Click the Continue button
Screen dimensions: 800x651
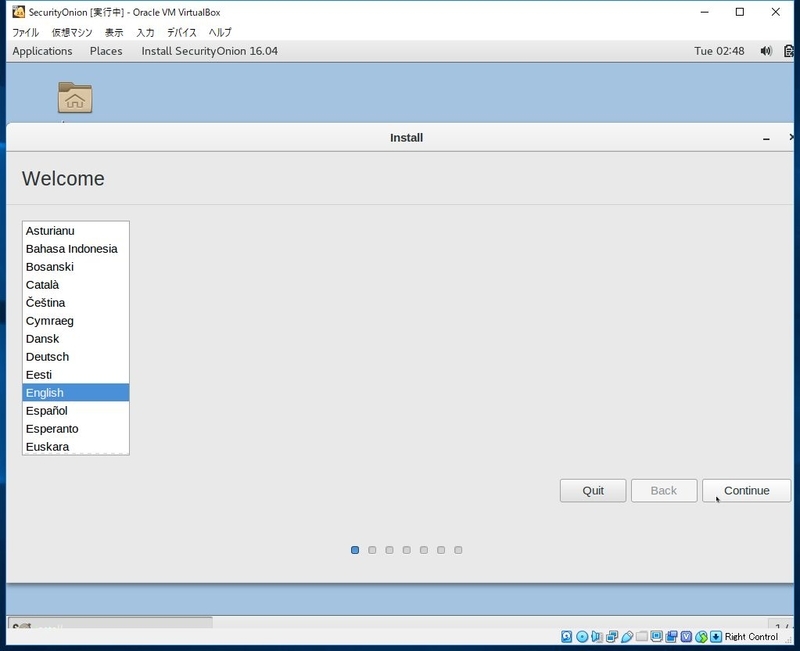click(746, 490)
